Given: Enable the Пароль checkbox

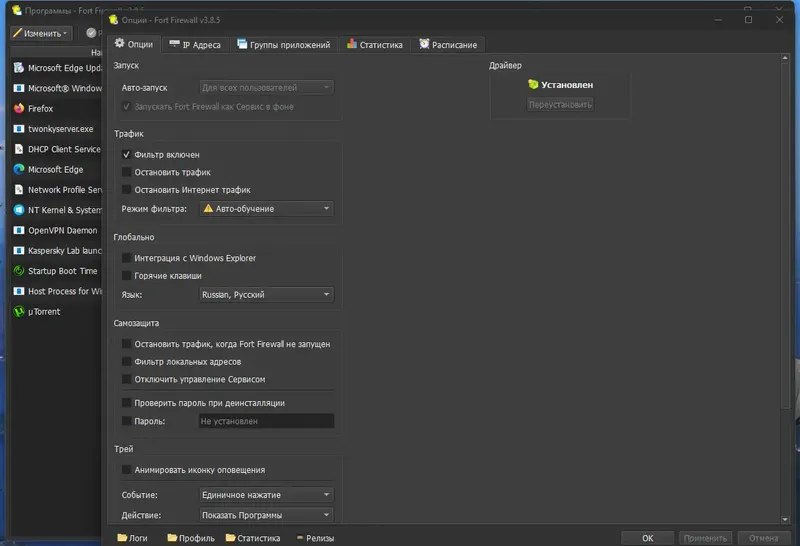Looking at the screenshot, I should tap(126, 420).
